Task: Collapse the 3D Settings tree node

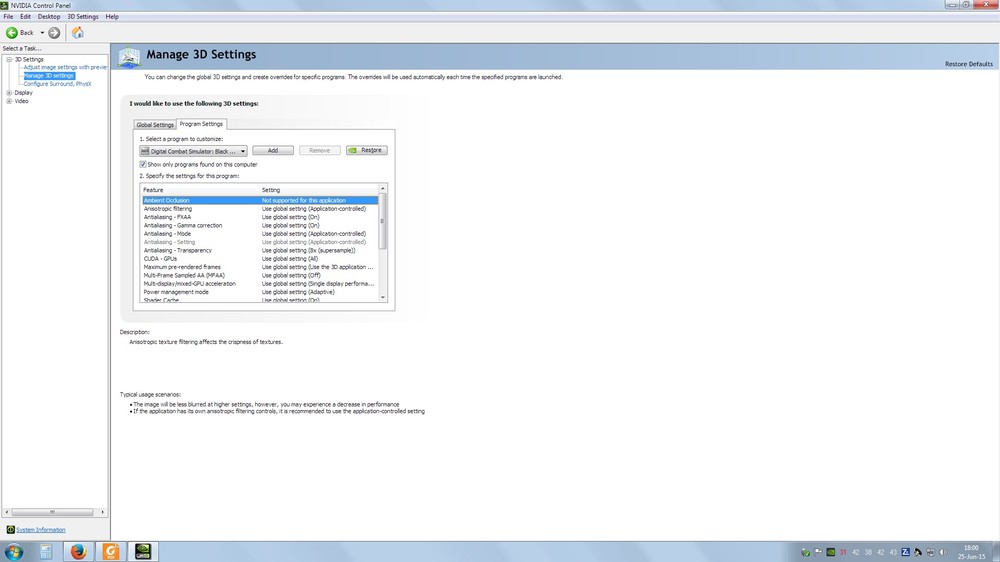Action: [x=9, y=59]
